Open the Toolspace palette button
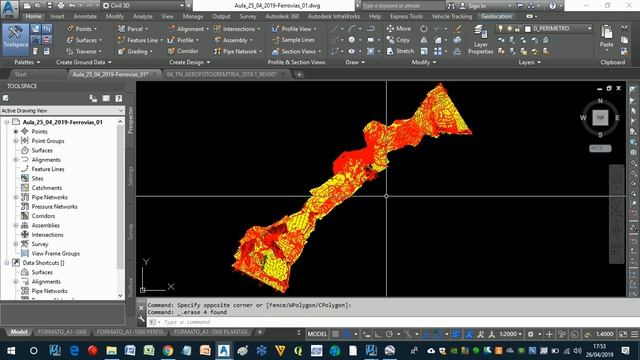 tap(16, 40)
